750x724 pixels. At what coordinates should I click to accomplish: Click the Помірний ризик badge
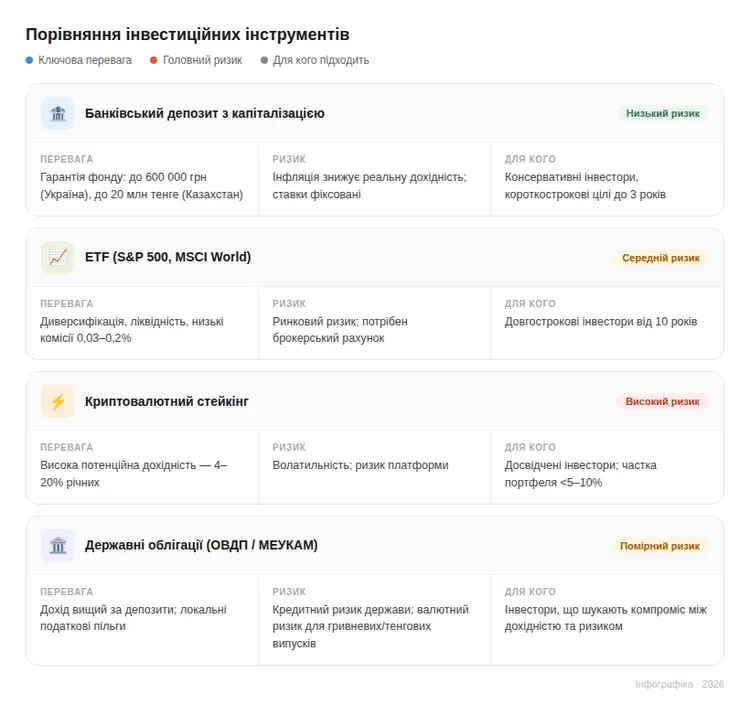pyautogui.click(x=660, y=546)
